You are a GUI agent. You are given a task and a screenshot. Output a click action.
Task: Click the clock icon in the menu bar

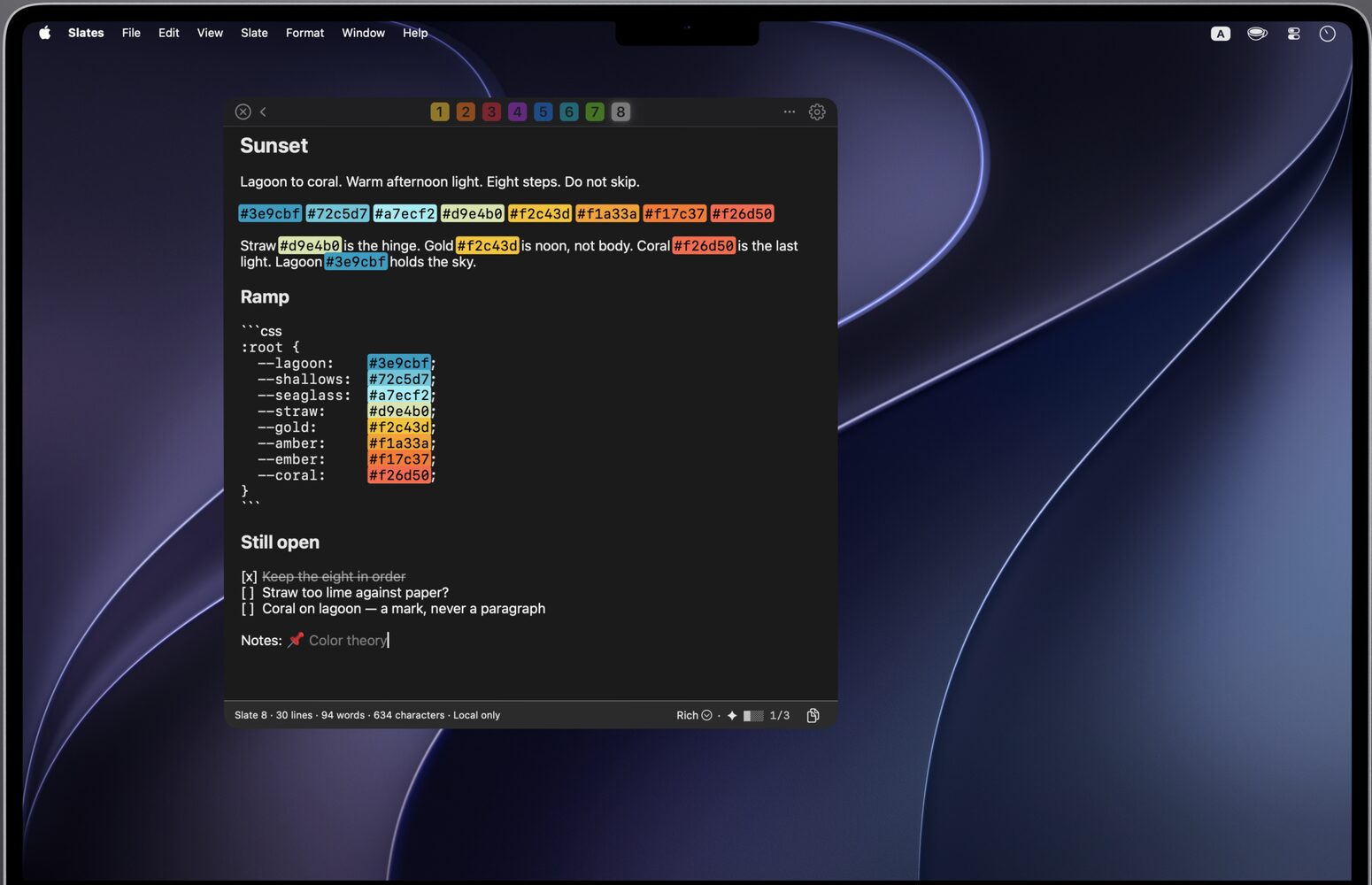pyautogui.click(x=1327, y=34)
